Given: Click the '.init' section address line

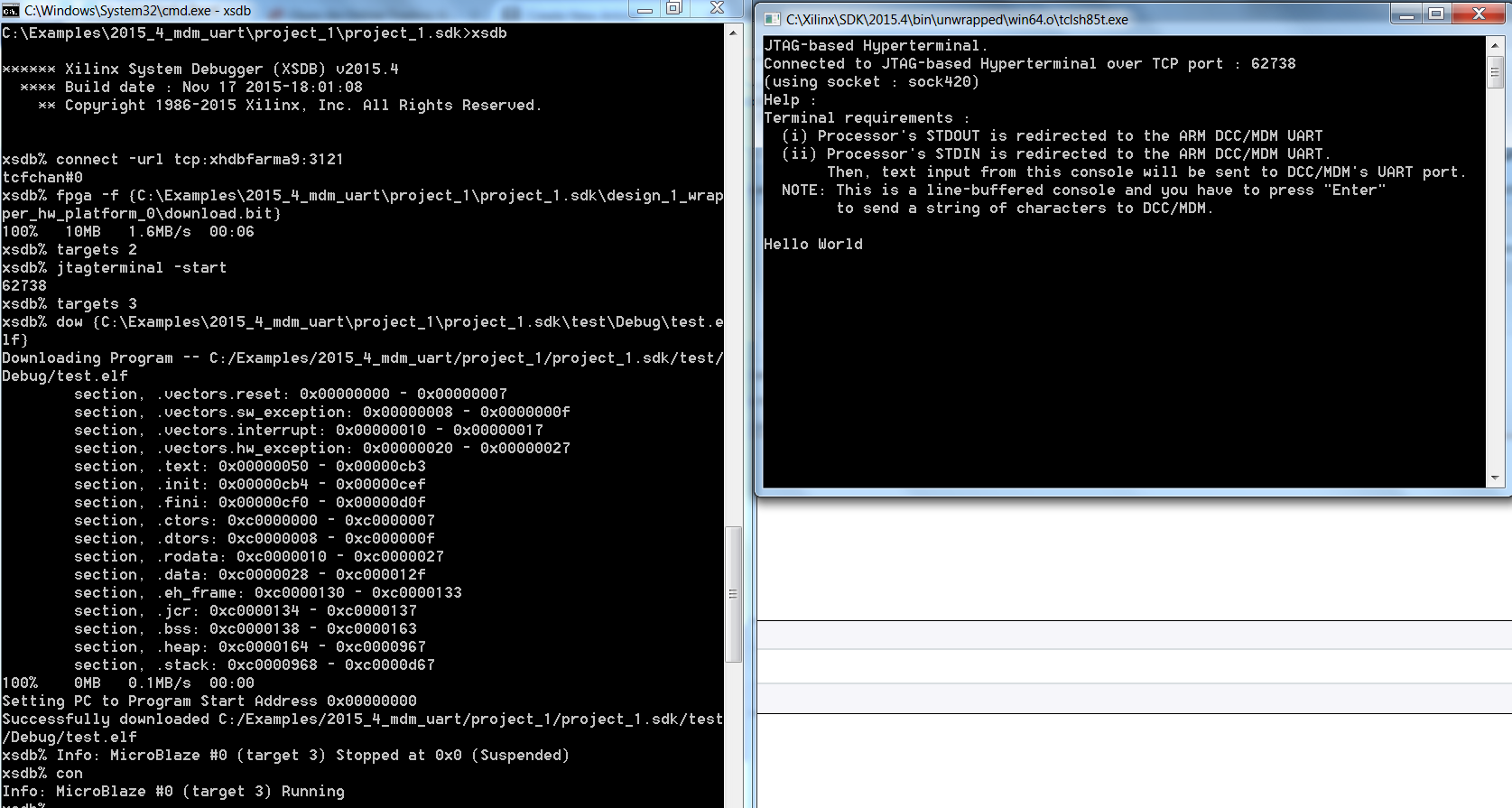Looking at the screenshot, I should (x=250, y=484).
